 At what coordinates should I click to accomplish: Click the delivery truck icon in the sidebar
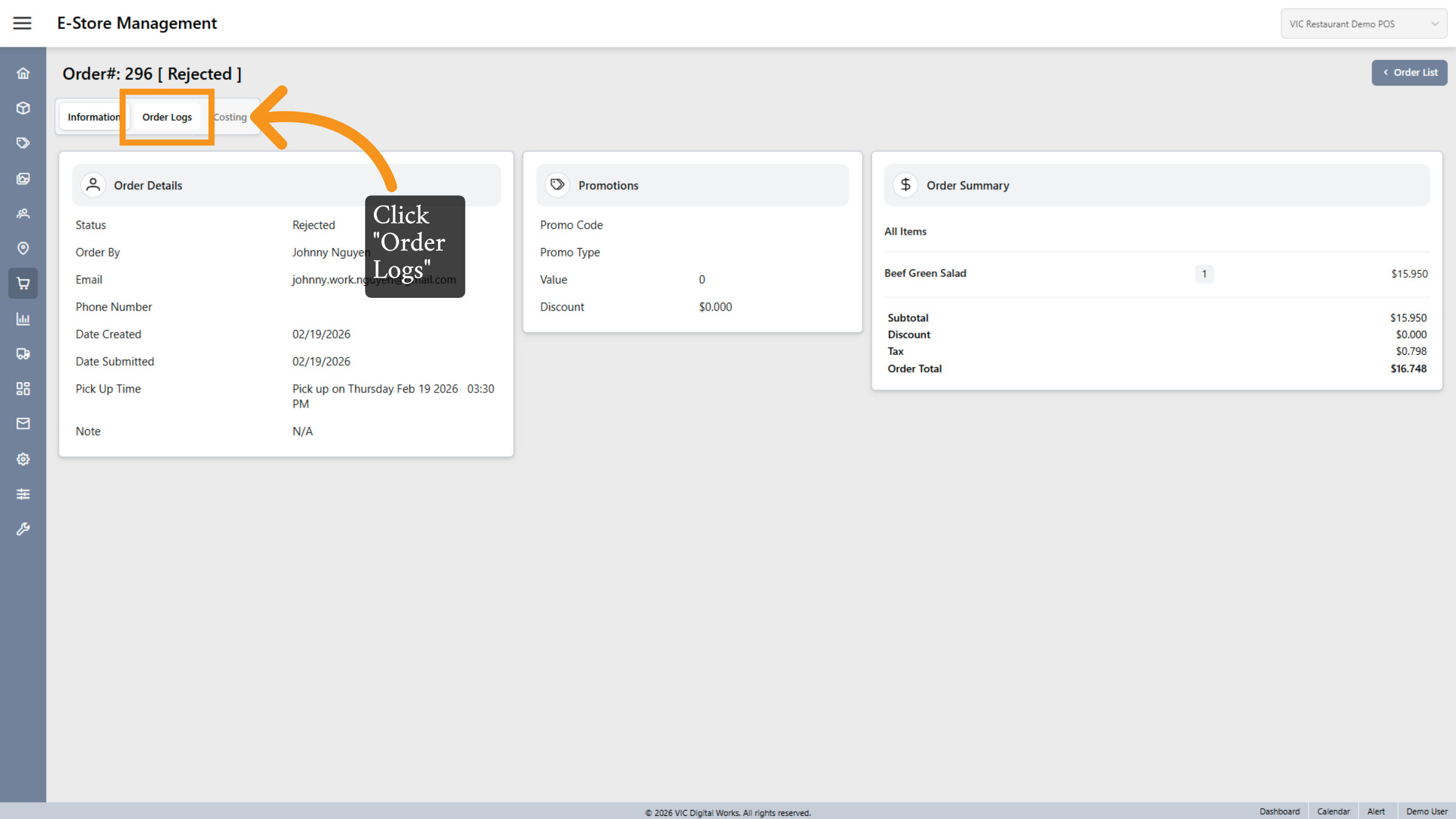point(23,354)
